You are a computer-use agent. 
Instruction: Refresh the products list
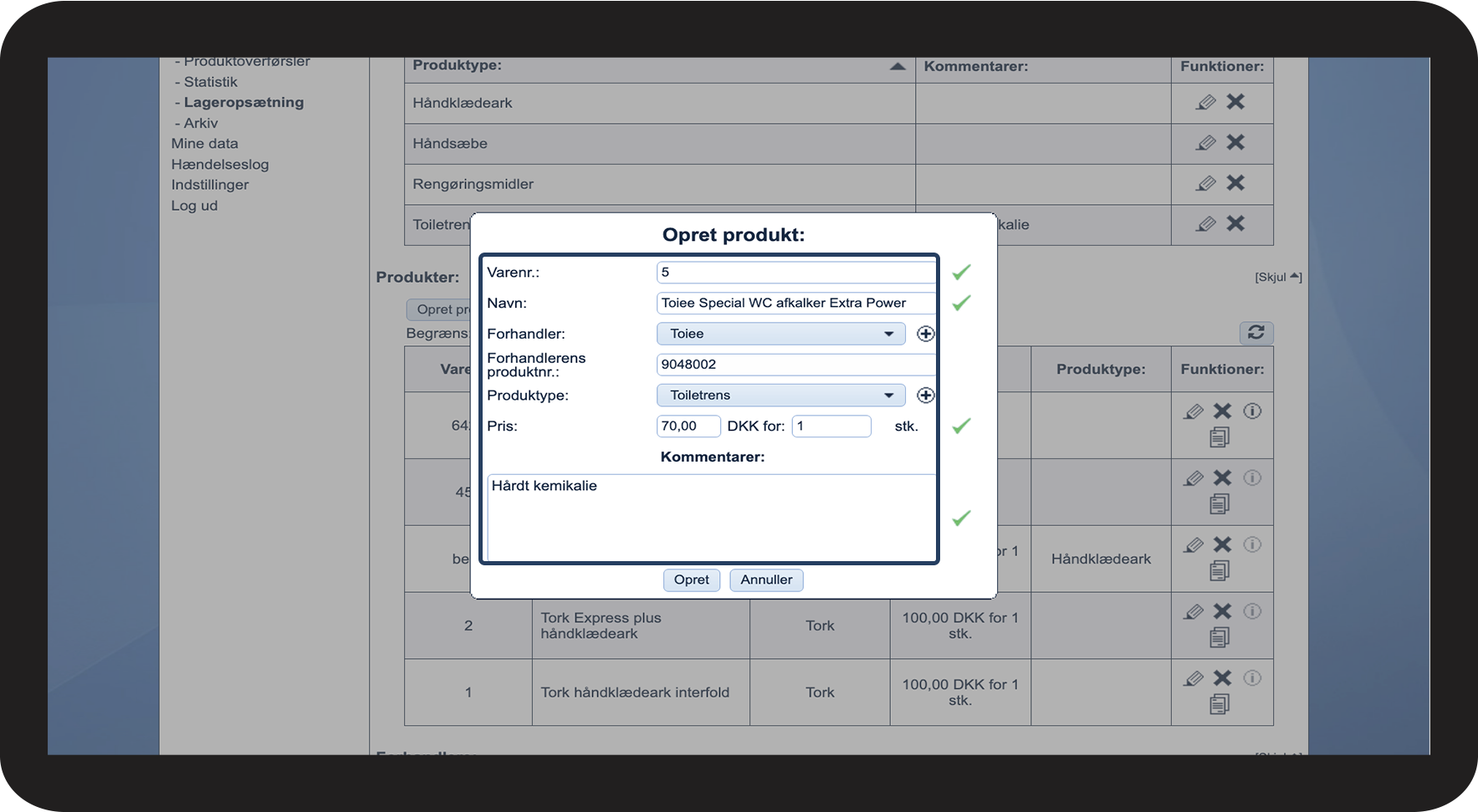tap(1256, 332)
